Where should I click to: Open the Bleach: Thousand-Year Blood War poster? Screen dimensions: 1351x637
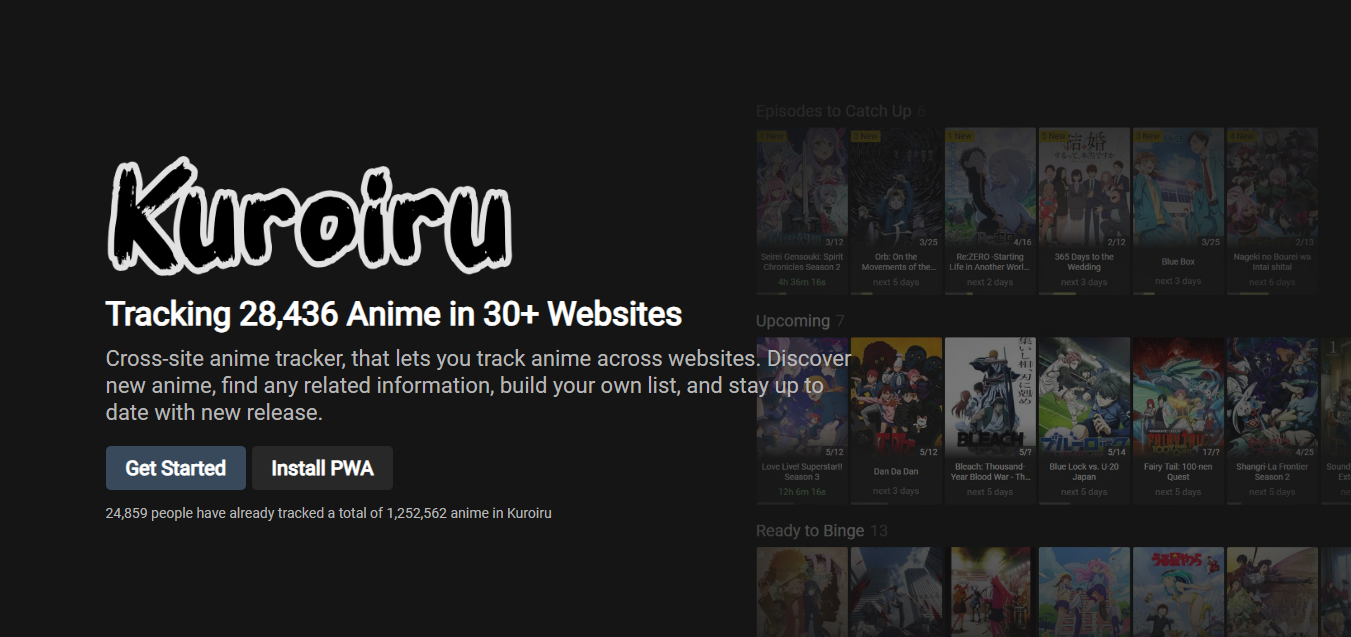990,398
